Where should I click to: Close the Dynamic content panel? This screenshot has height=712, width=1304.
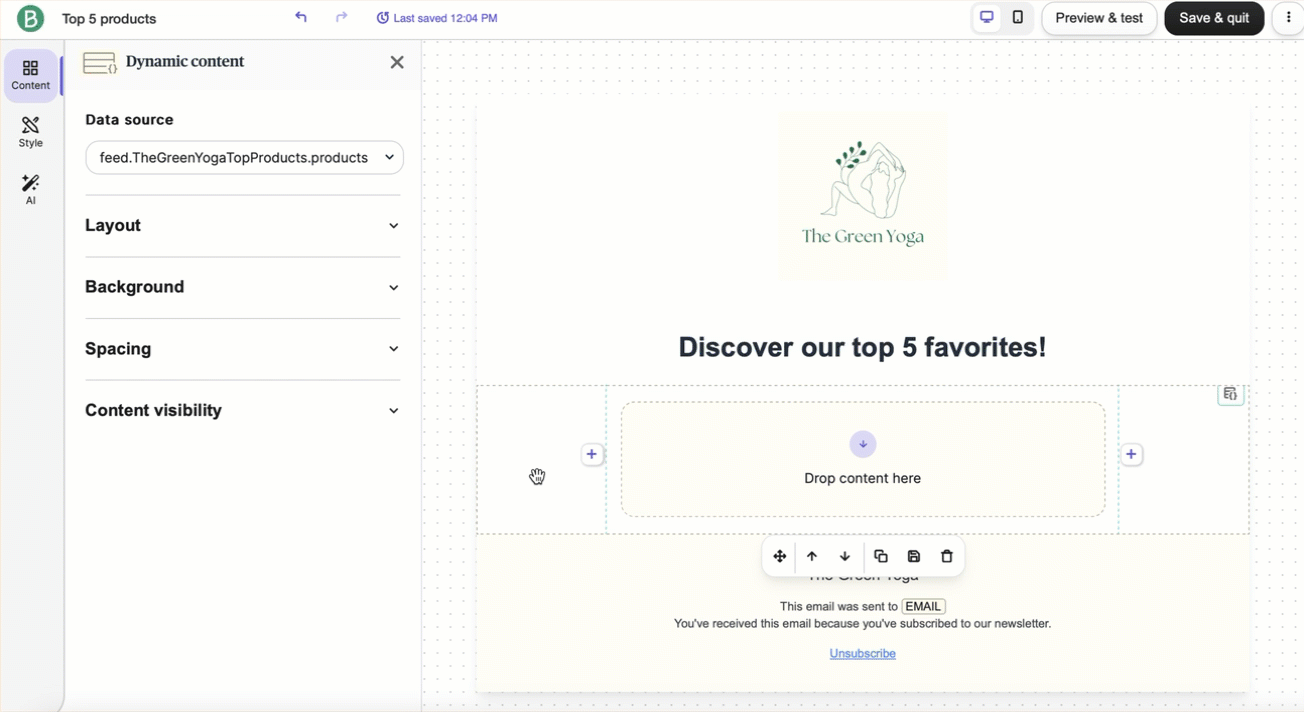[397, 62]
